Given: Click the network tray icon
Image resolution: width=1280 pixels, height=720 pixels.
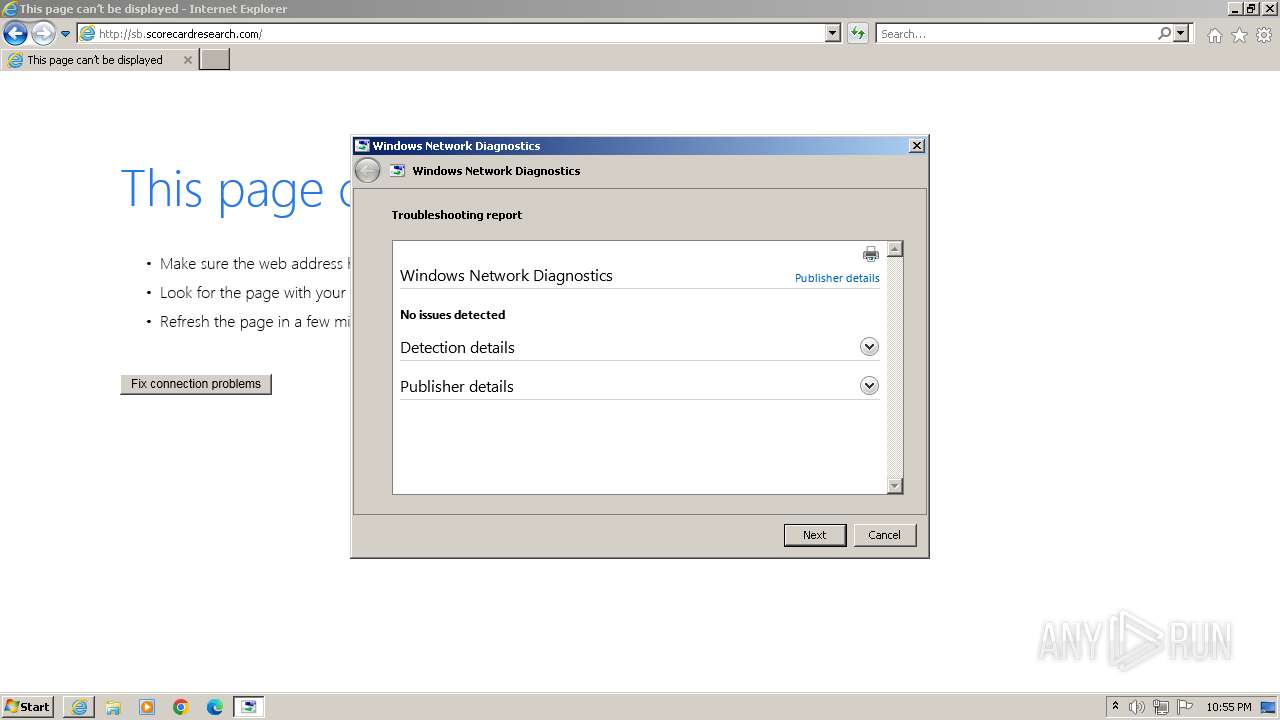Looking at the screenshot, I should point(1161,707).
